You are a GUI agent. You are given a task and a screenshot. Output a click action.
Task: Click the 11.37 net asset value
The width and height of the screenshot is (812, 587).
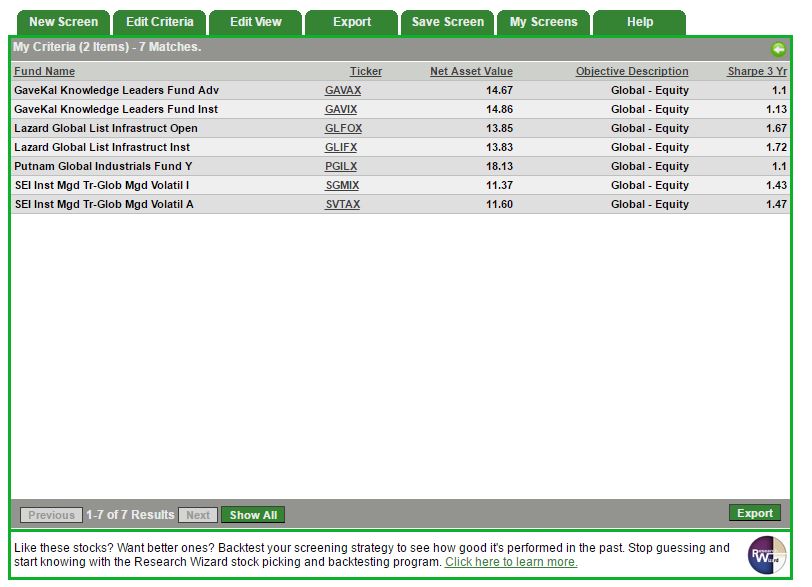point(499,185)
